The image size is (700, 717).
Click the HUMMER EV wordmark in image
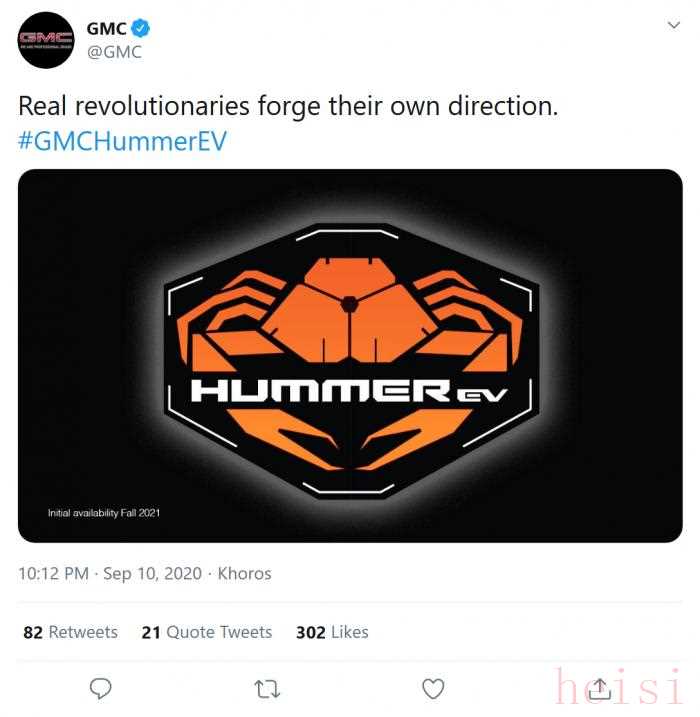349,391
